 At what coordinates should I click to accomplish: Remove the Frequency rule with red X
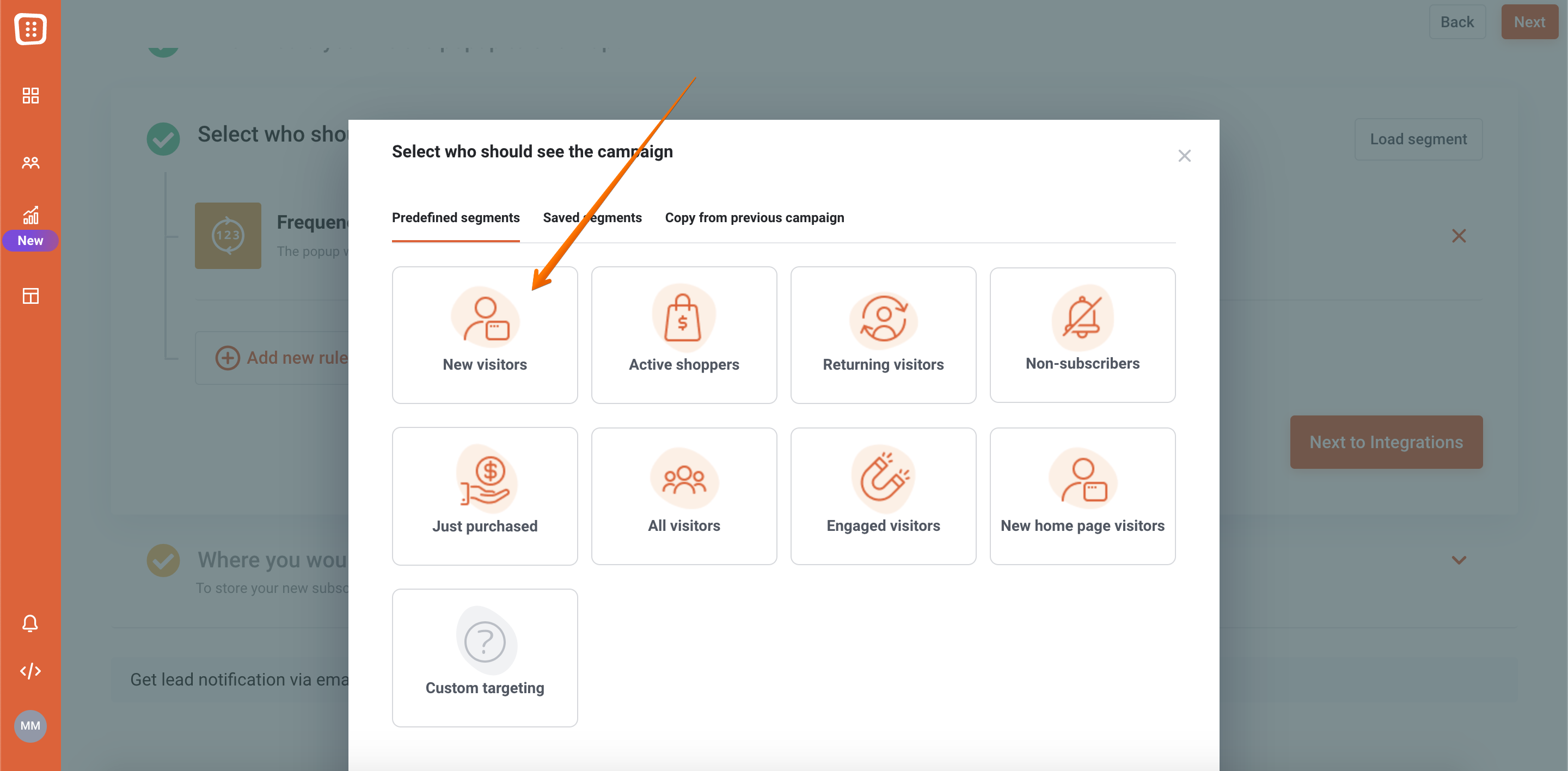coord(1459,236)
